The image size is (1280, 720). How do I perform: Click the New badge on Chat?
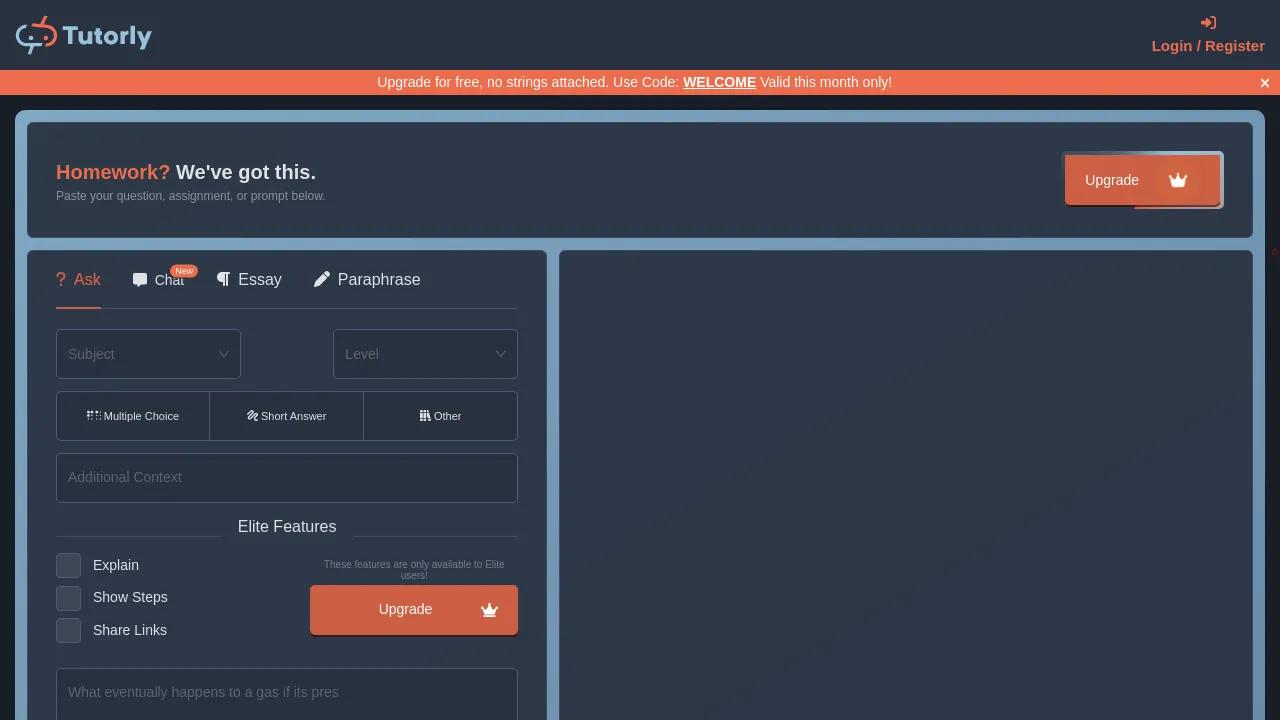click(184, 271)
